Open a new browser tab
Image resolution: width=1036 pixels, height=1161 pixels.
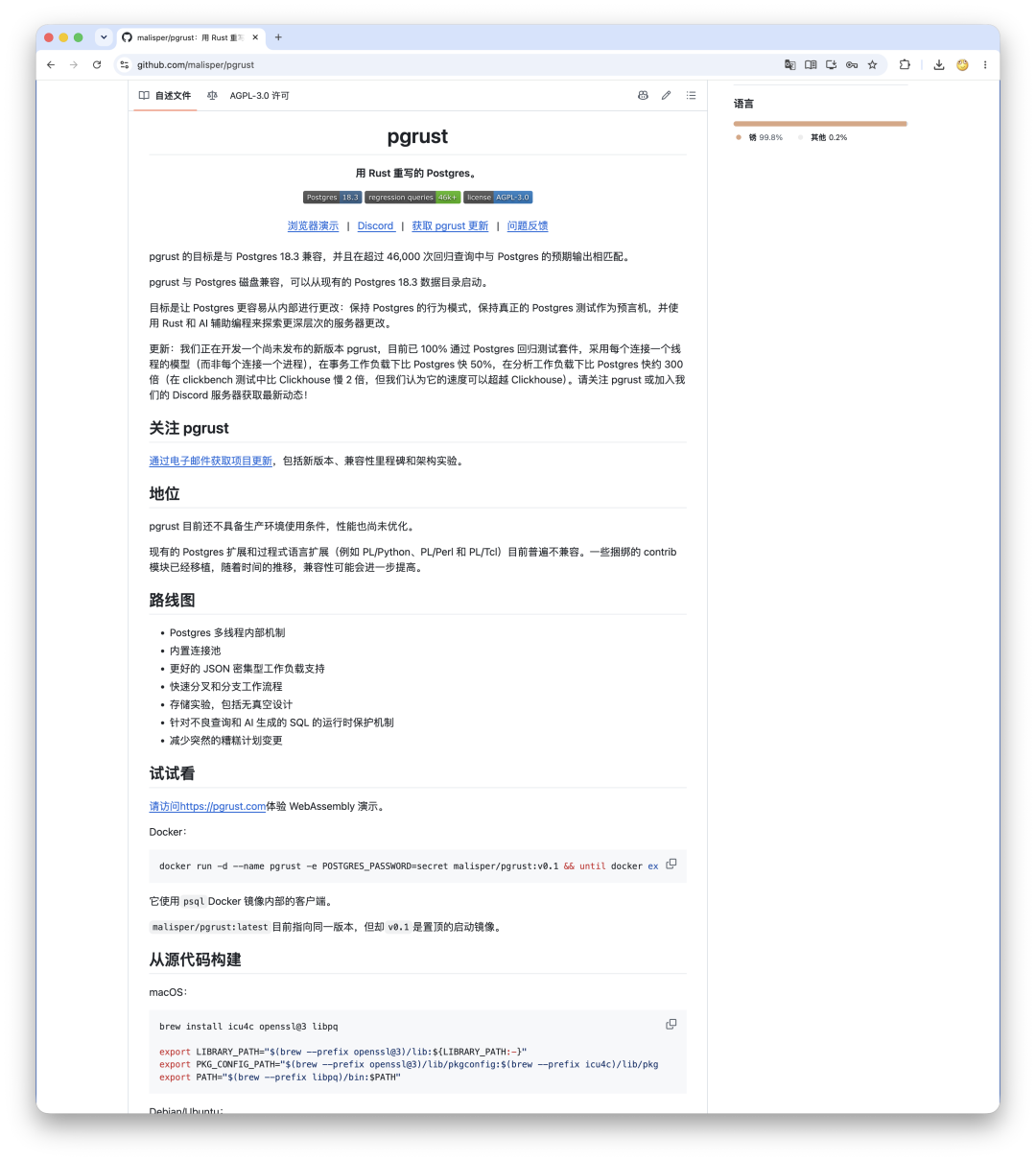click(x=278, y=37)
